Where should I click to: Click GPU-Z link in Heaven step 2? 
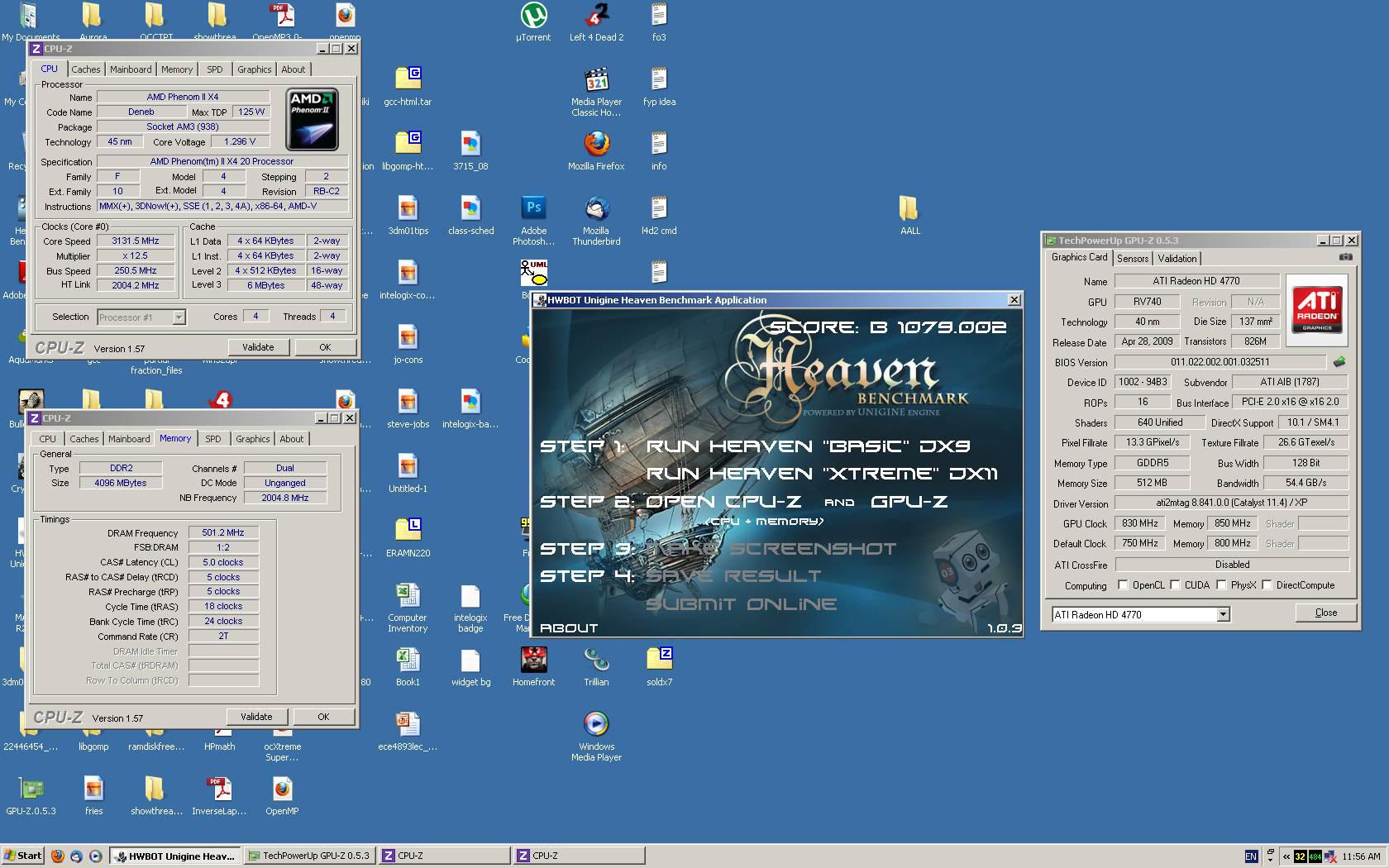click(909, 502)
